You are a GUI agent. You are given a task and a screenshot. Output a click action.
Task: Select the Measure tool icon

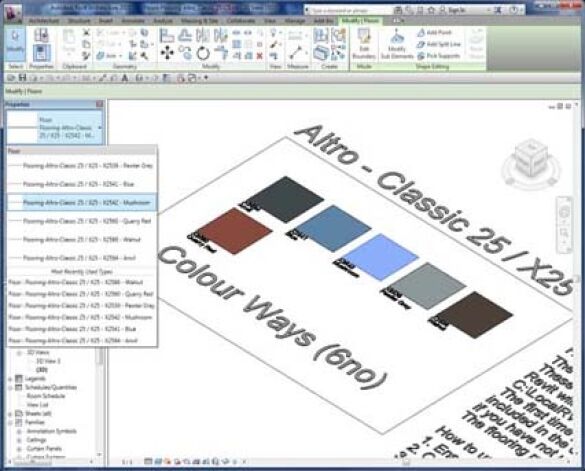tap(295, 53)
